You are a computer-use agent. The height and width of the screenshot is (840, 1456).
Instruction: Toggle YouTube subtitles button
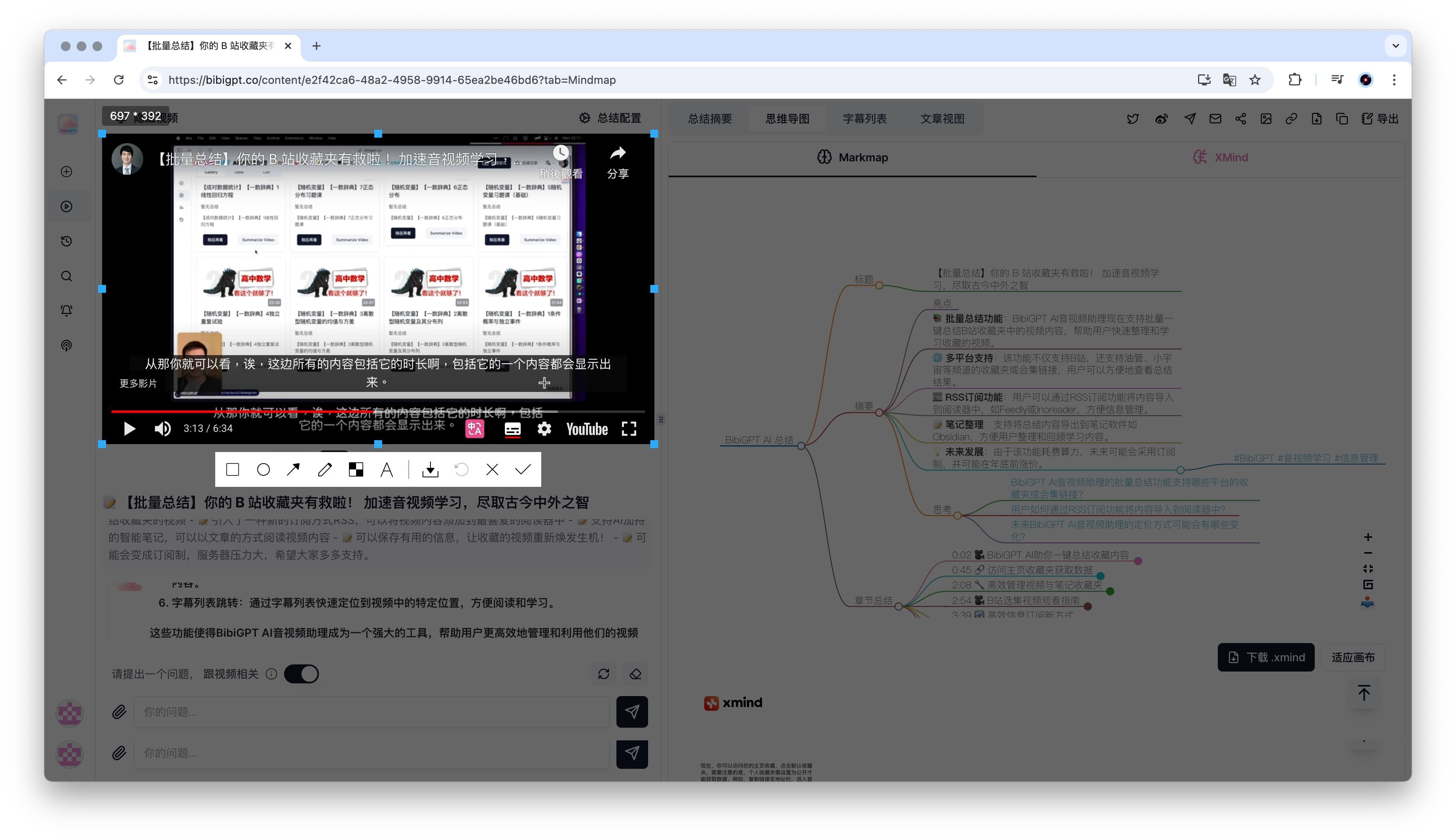512,429
